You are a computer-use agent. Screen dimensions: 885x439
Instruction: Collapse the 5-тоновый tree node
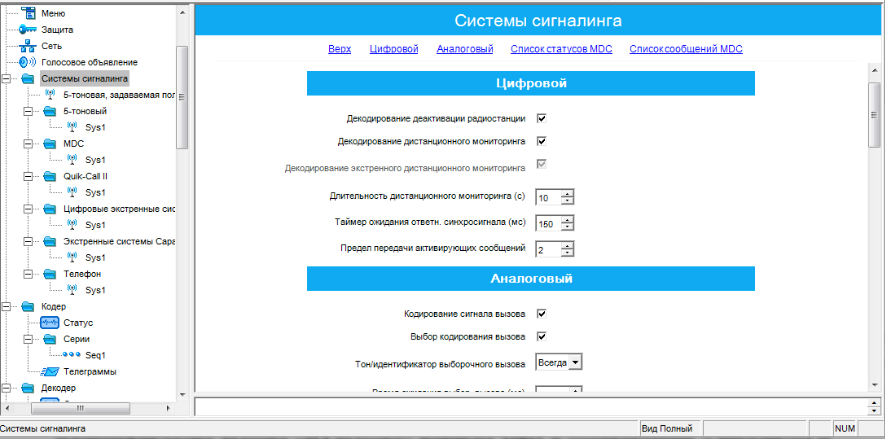pyautogui.click(x=28, y=111)
